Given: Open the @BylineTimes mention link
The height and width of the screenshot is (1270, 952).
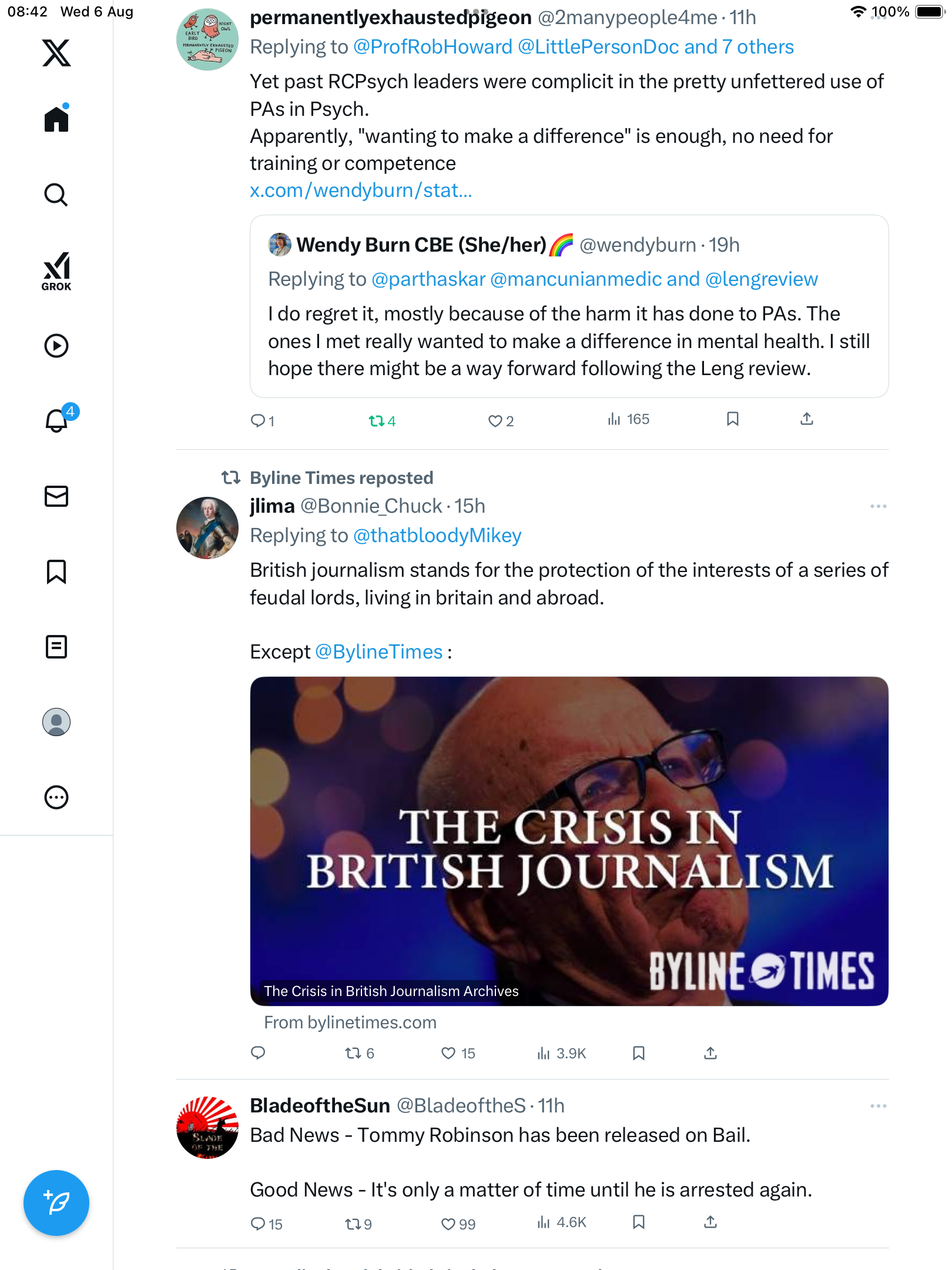Looking at the screenshot, I should click(x=379, y=651).
